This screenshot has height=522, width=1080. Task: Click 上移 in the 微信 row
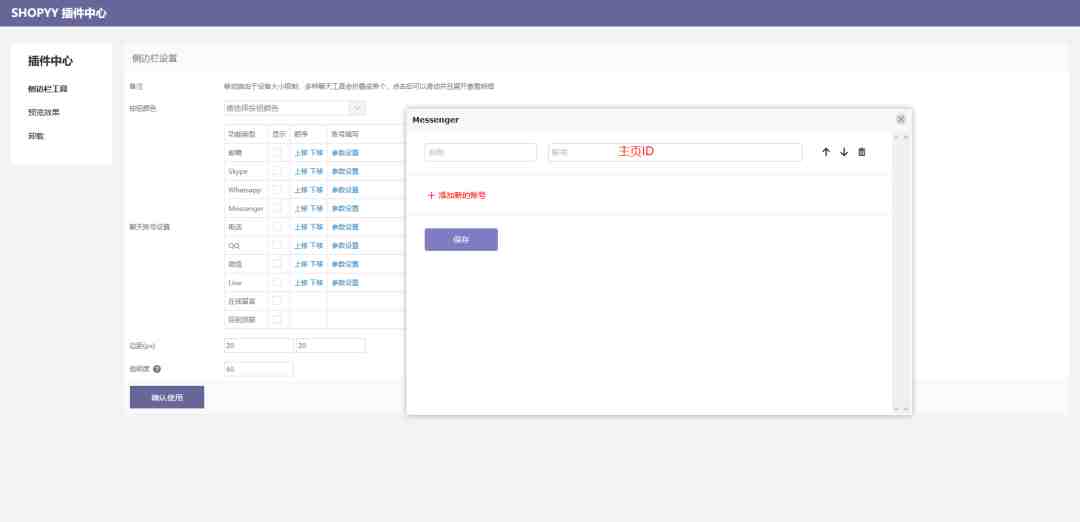tap(301, 264)
